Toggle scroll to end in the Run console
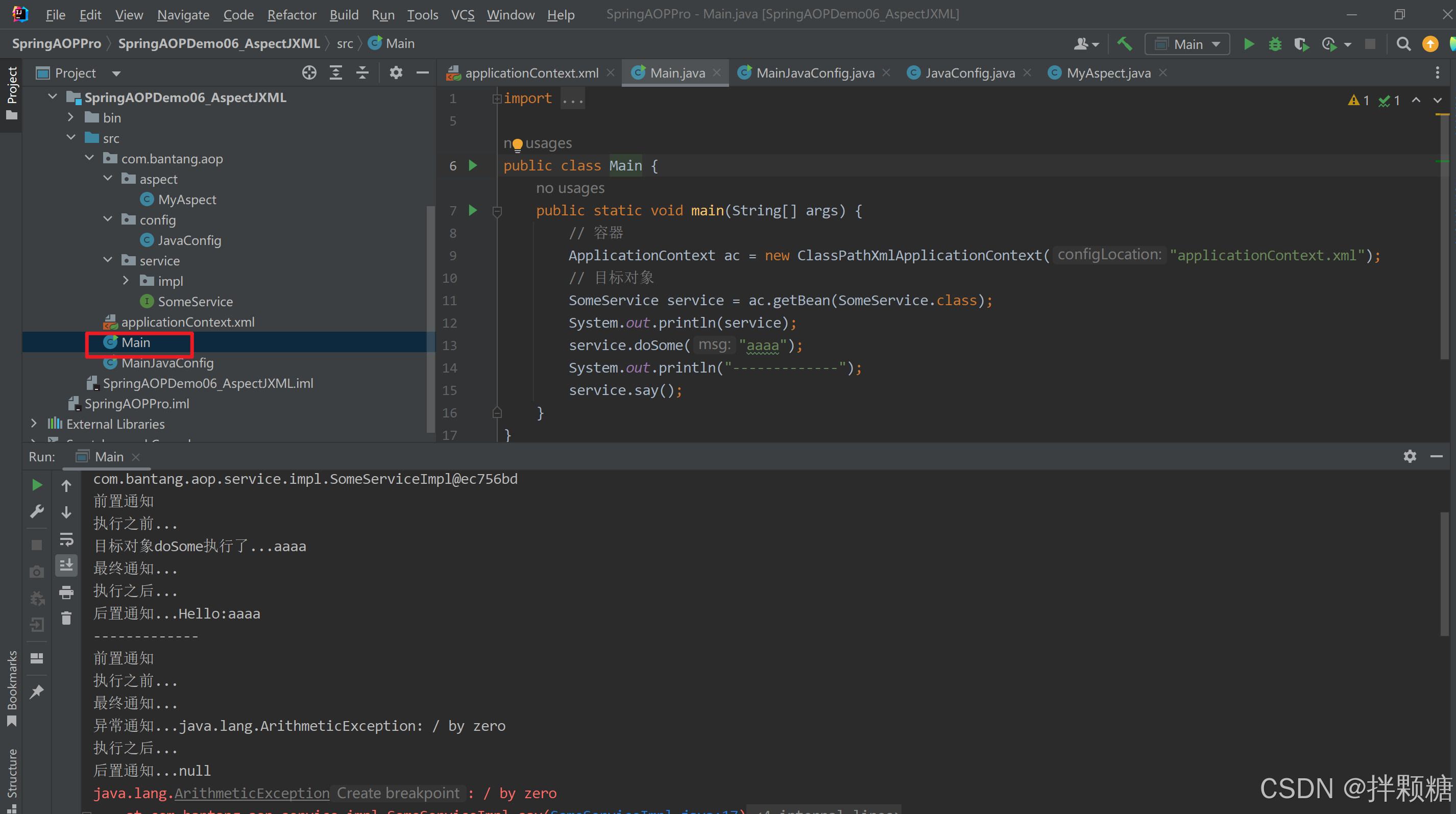Viewport: 1456px width, 814px height. tap(66, 565)
